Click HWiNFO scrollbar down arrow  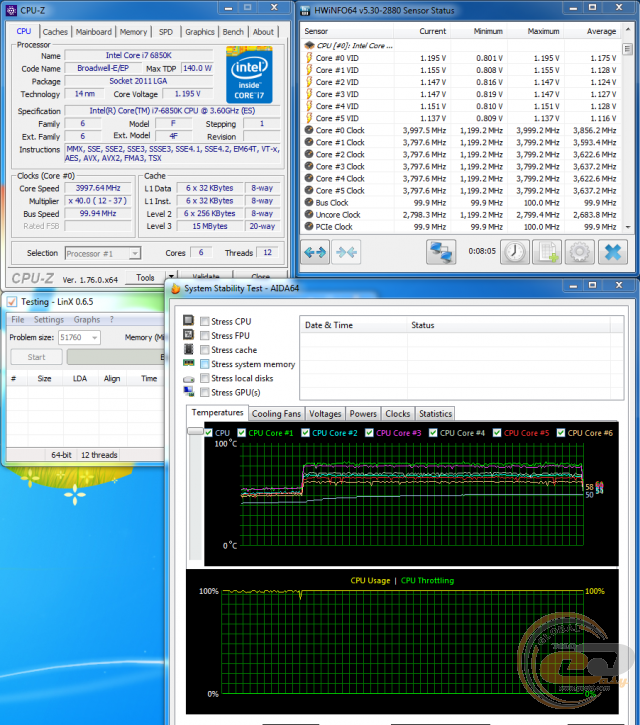[628, 227]
